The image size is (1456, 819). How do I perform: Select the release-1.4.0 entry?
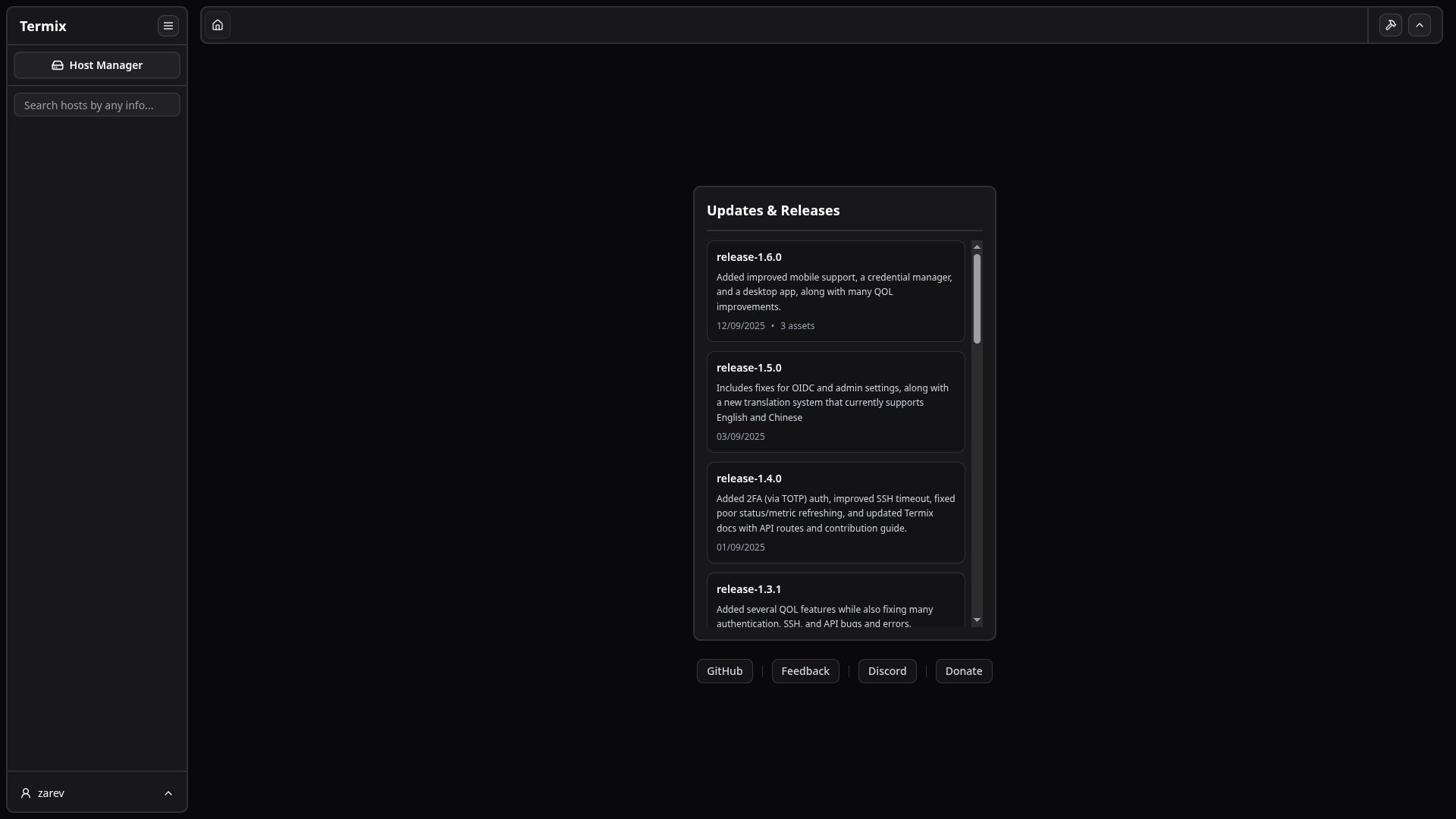click(836, 513)
